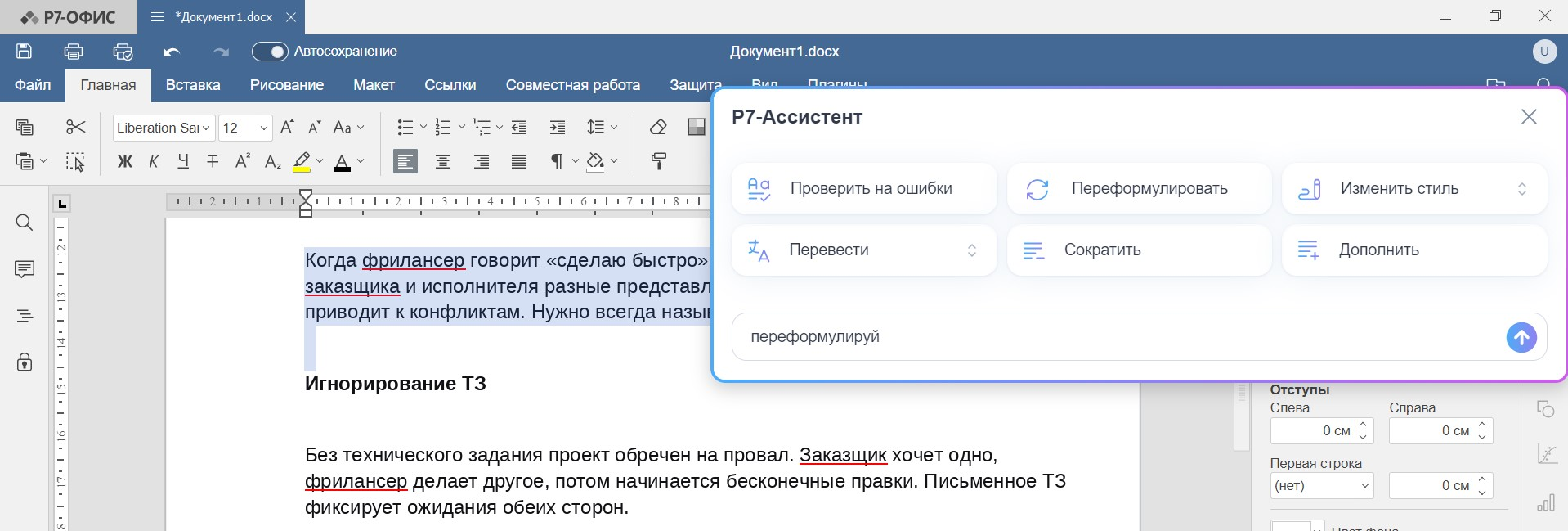The width and height of the screenshot is (1568, 531).
Task: Send the prompt with the blue arrow
Action: [1521, 337]
